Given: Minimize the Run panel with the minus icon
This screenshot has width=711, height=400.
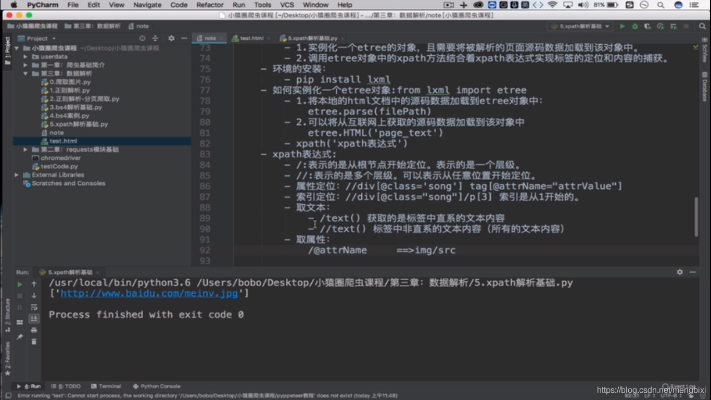Looking at the screenshot, I should click(692, 272).
